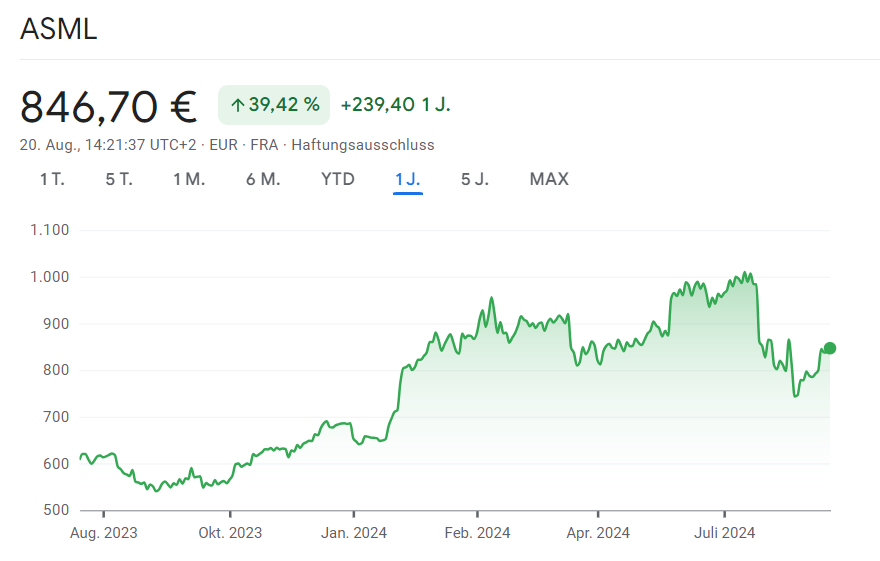Viewport: 880px width, 561px height.
Task: Click the 900 y-axis value
Action: click(x=56, y=324)
